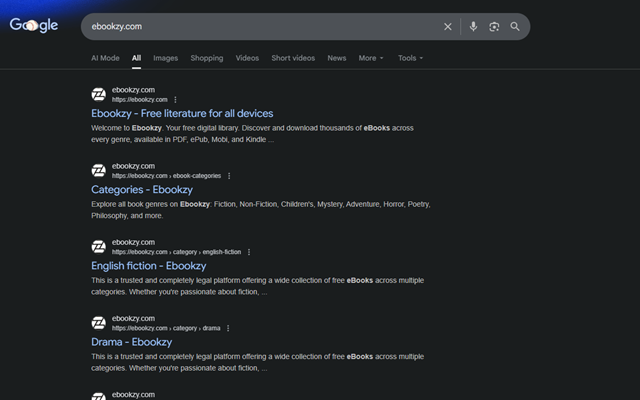640x400 pixels.
Task: Click site name ebookzy.com above English fiction result
Action: pos(133,242)
